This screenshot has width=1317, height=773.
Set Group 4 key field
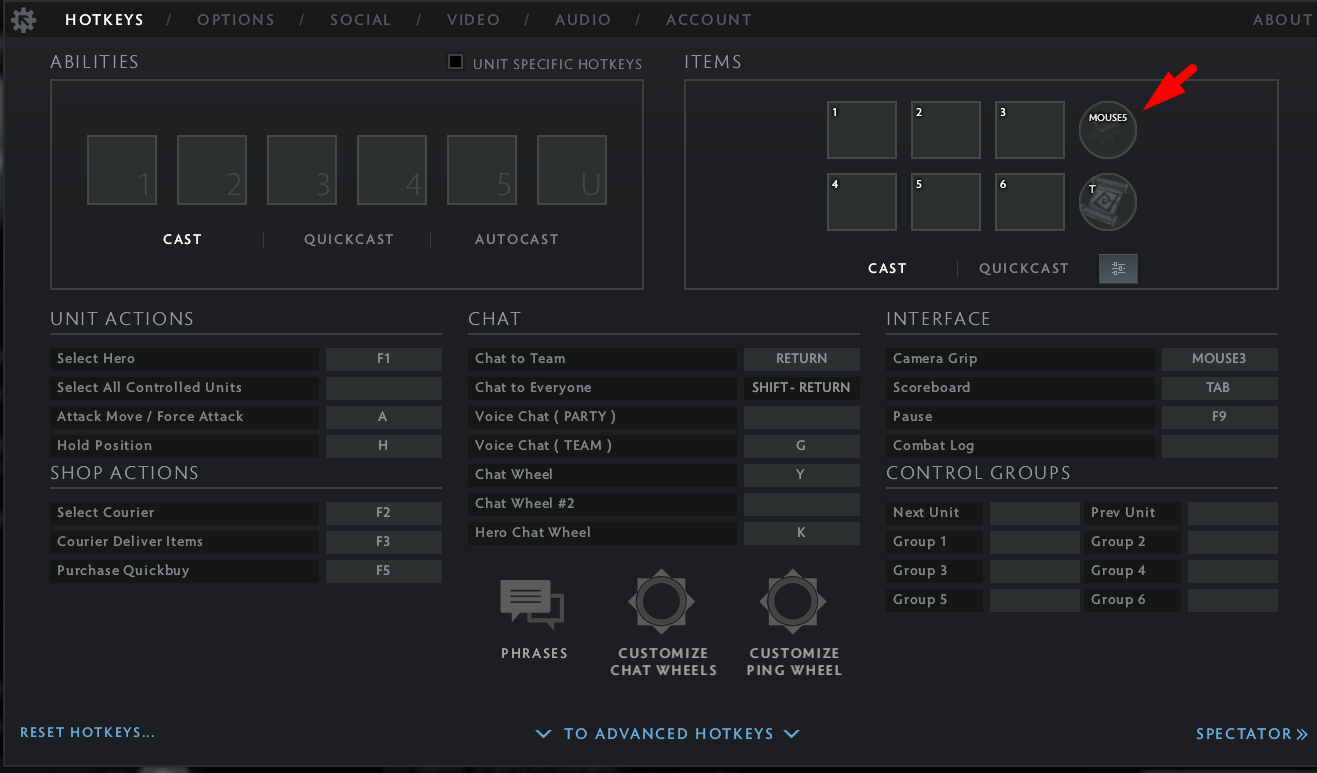click(1233, 571)
